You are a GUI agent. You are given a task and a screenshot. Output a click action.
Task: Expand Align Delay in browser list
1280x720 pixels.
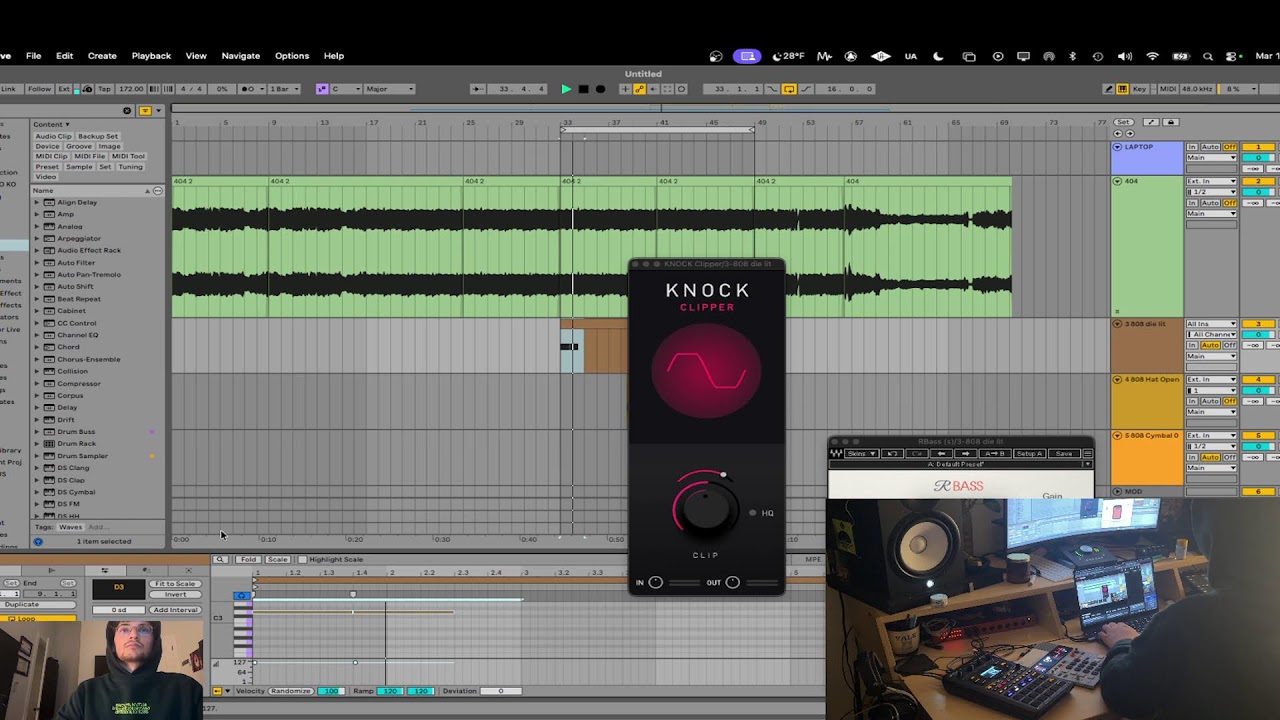point(37,202)
